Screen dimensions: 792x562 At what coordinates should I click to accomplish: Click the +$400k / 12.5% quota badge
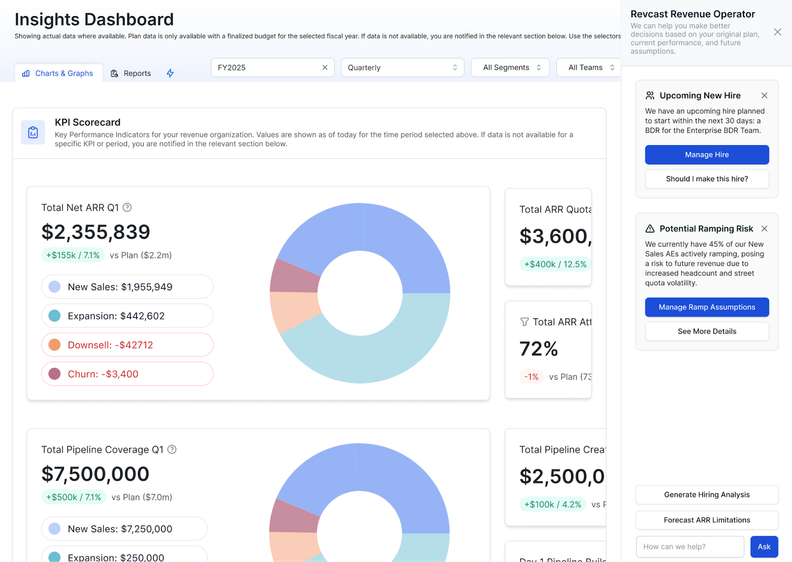(x=555, y=264)
